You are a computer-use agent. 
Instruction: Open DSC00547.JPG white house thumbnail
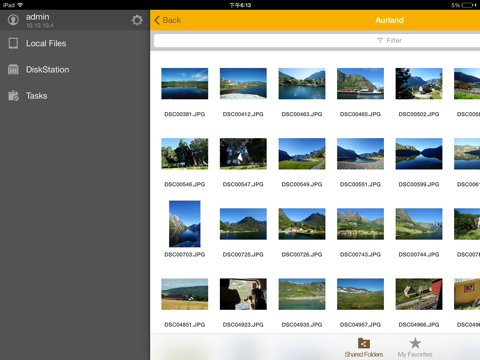tap(243, 154)
